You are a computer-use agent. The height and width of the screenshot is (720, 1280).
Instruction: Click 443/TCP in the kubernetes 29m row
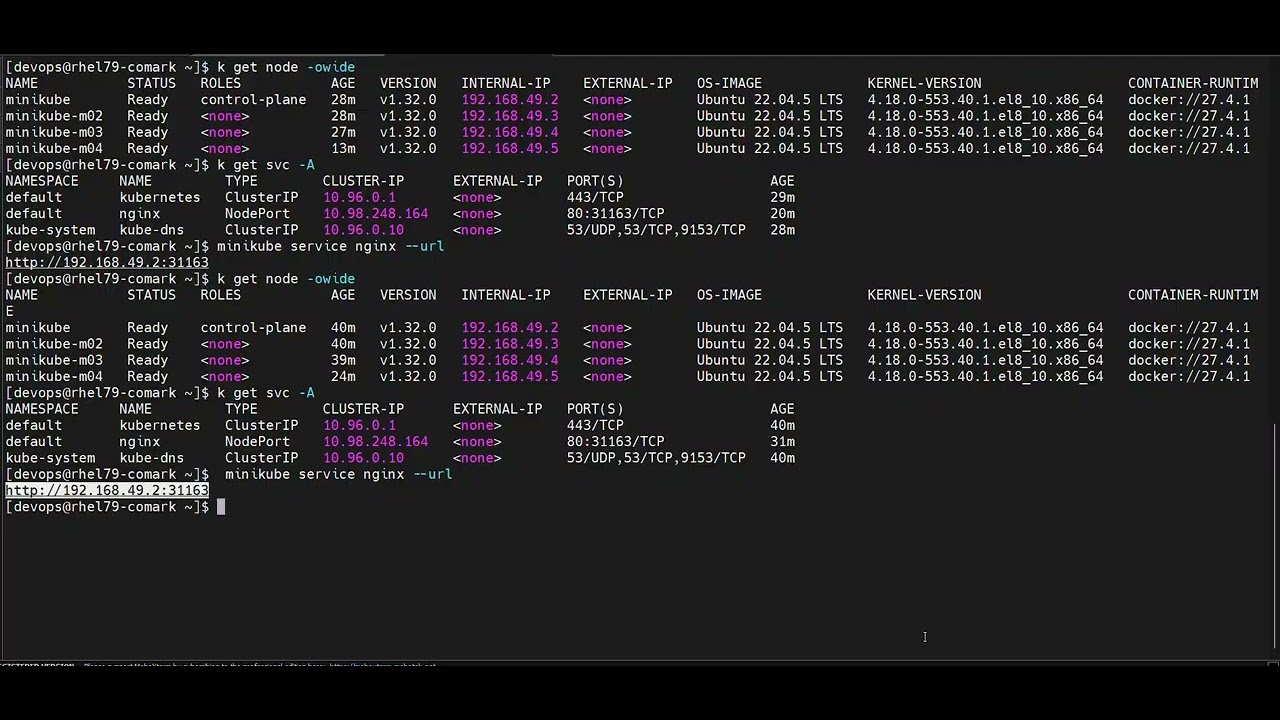(595, 197)
